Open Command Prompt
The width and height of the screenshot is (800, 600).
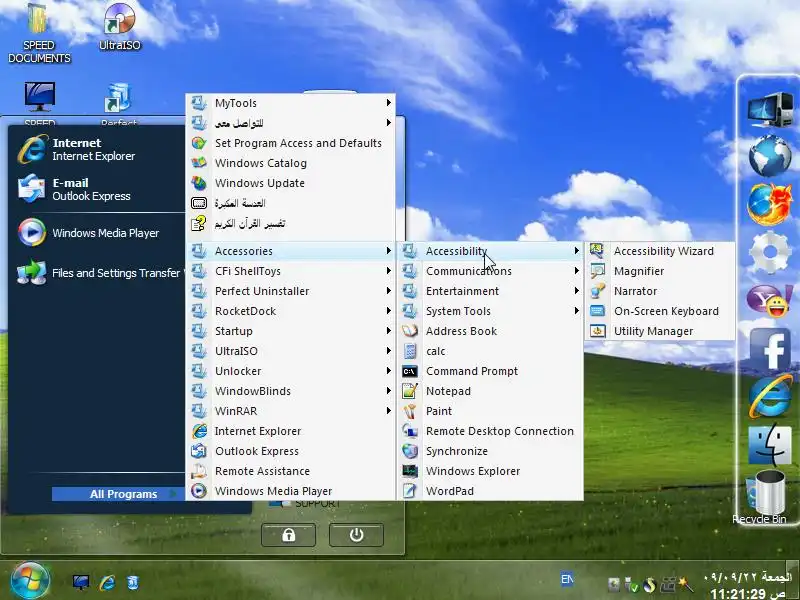point(490,371)
